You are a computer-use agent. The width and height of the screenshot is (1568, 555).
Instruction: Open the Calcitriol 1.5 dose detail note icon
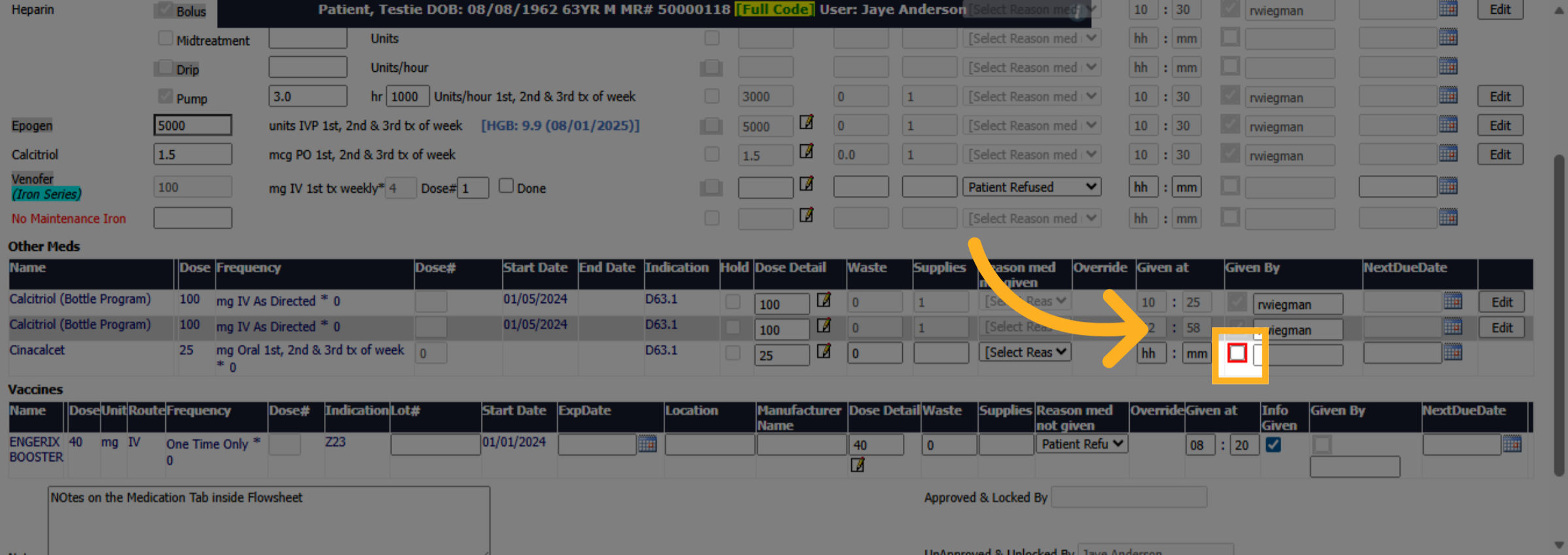coord(807,151)
